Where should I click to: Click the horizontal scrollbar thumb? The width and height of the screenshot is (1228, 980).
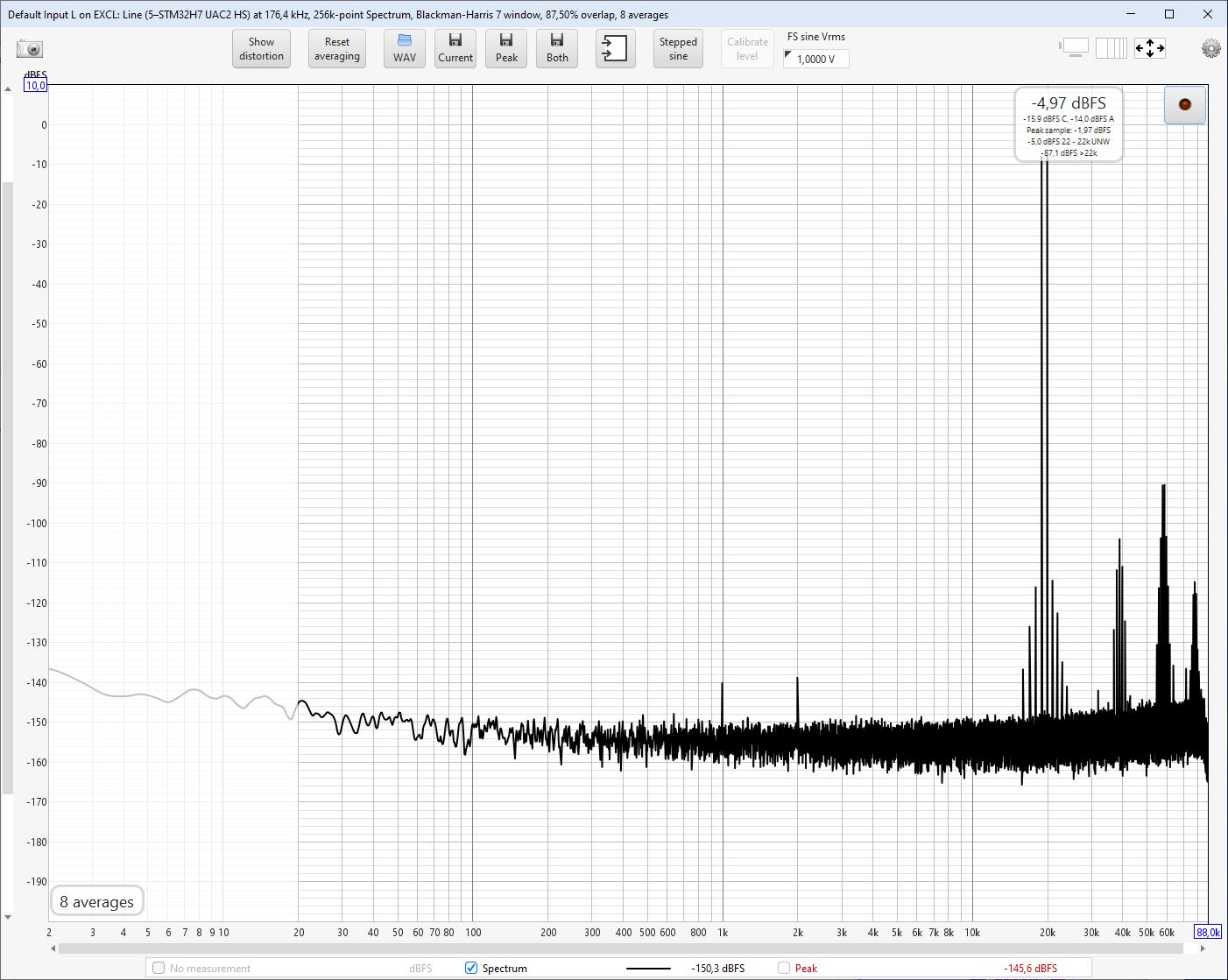pyautogui.click(x=620, y=948)
